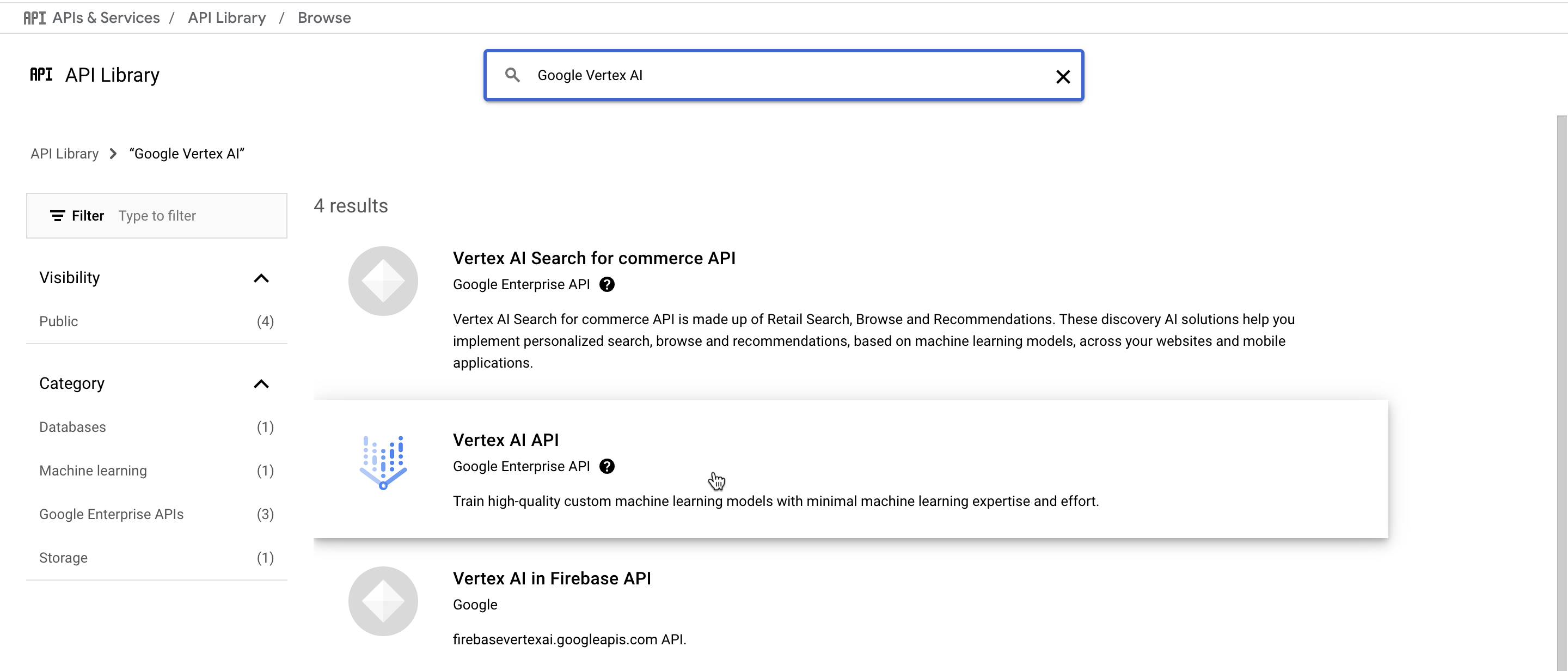Click the "4 results" count text
Image resolution: width=1568 pixels, height=671 pixels.
(x=351, y=206)
